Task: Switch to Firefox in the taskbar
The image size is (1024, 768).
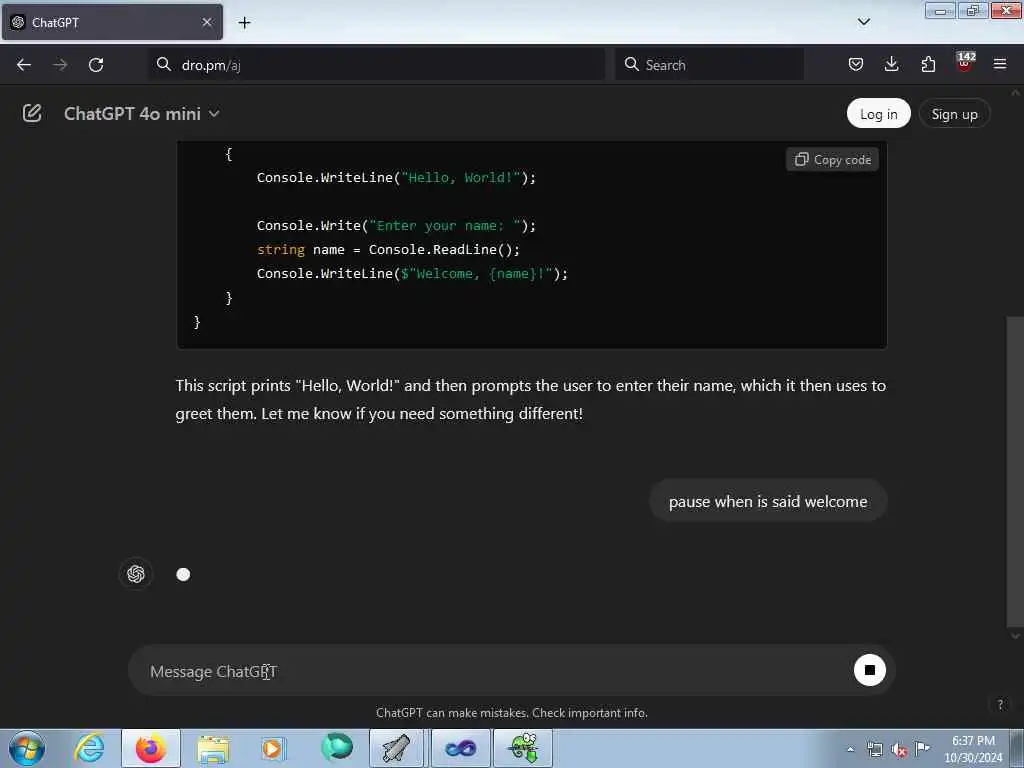Action: (151, 748)
